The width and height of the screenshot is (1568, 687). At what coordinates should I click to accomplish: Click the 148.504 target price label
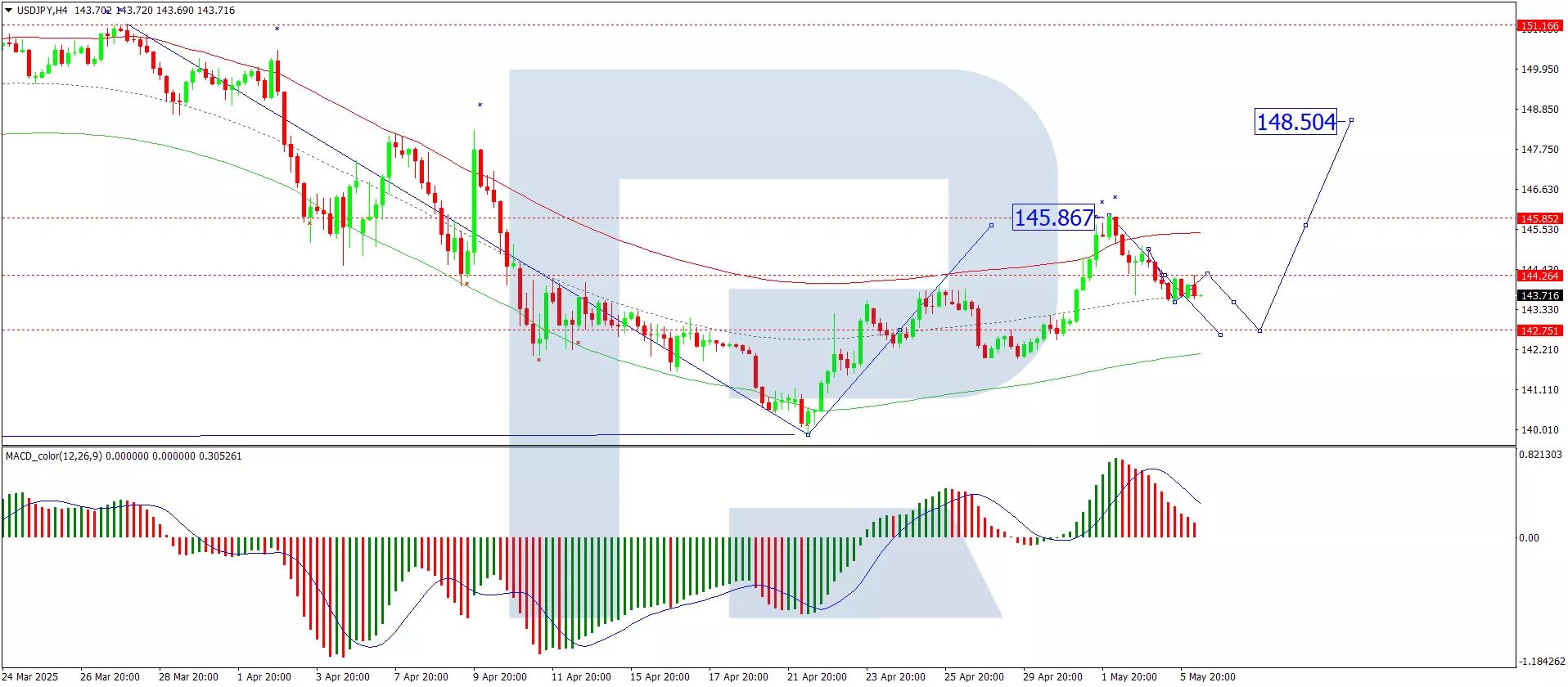(1295, 122)
